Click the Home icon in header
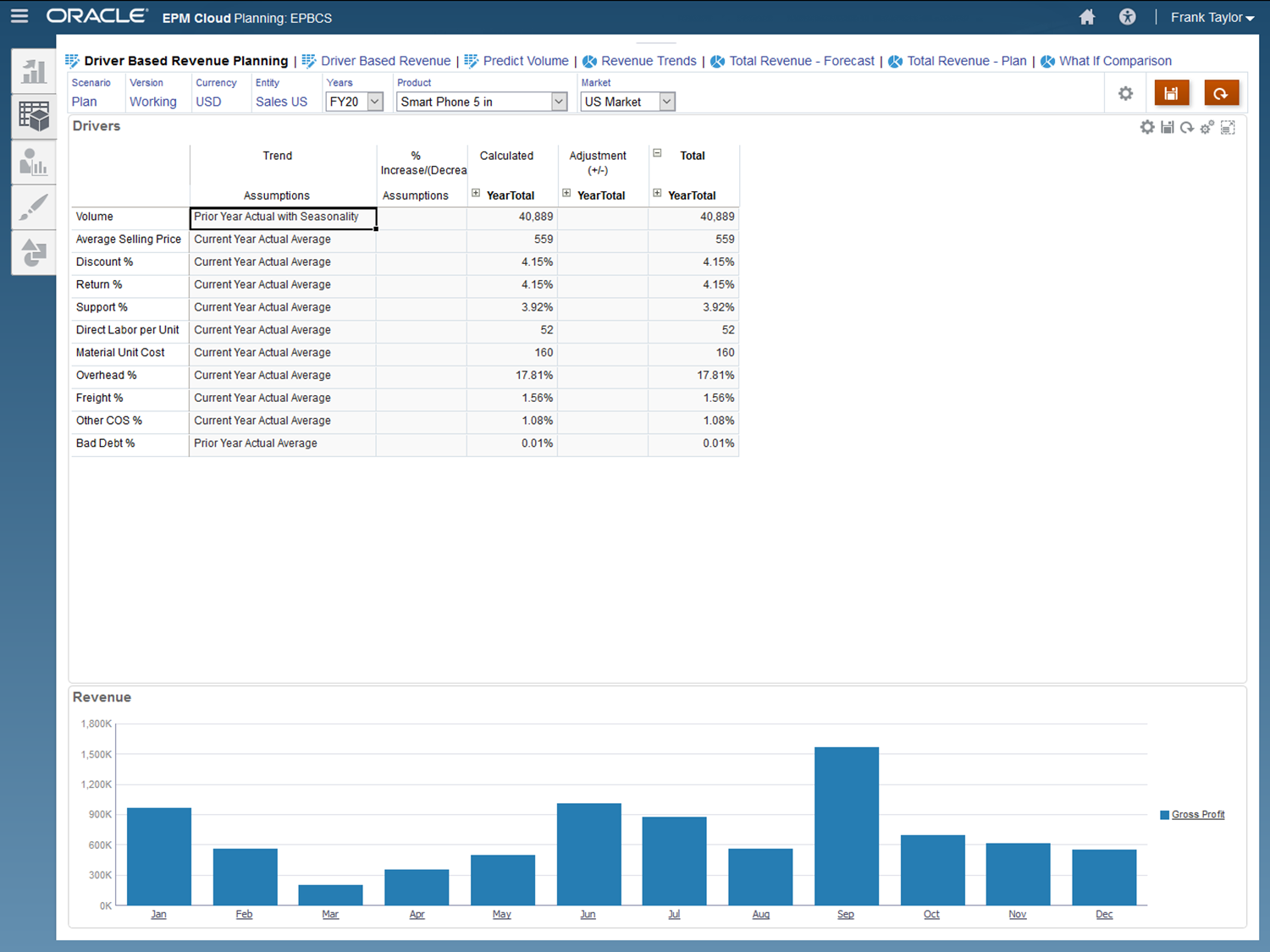The image size is (1270, 952). (1087, 17)
